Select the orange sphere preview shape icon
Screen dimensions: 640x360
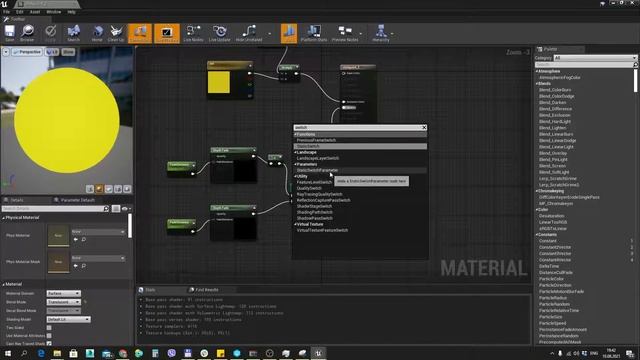coord(99,189)
